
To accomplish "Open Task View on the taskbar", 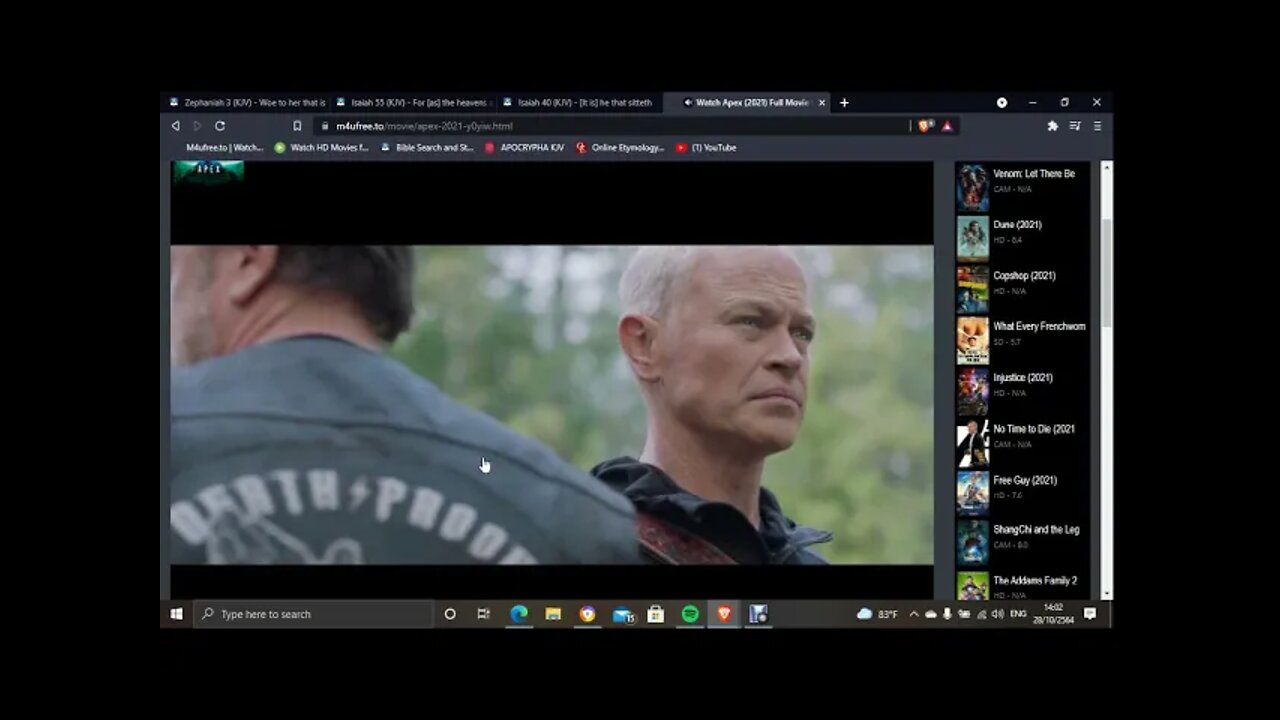I will tap(484, 614).
